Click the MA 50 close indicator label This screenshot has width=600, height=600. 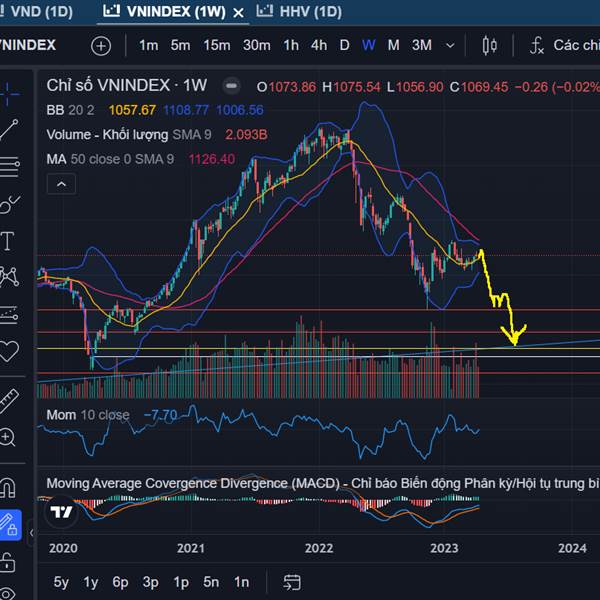point(110,159)
